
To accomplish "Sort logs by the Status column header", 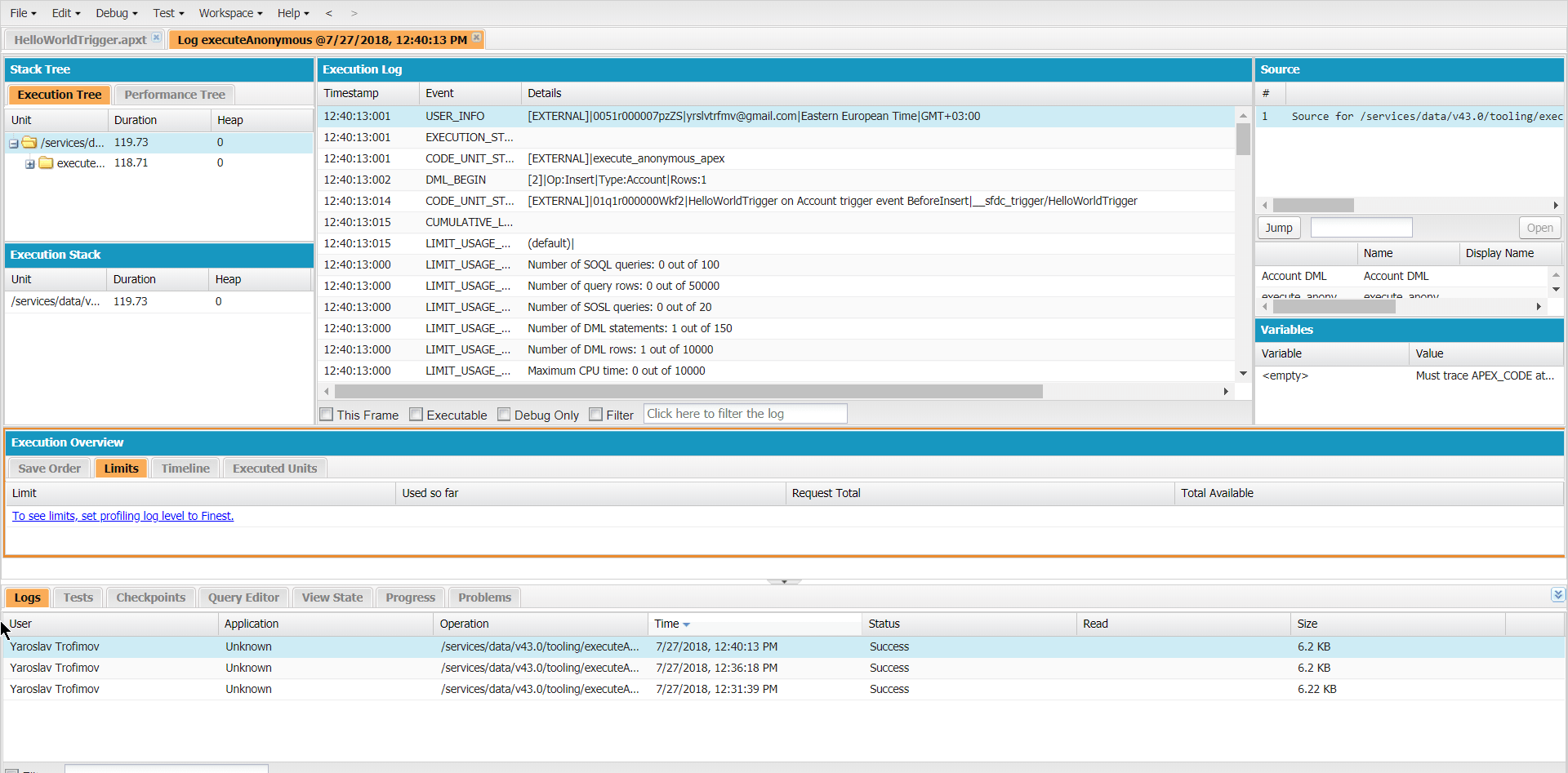I will (969, 624).
